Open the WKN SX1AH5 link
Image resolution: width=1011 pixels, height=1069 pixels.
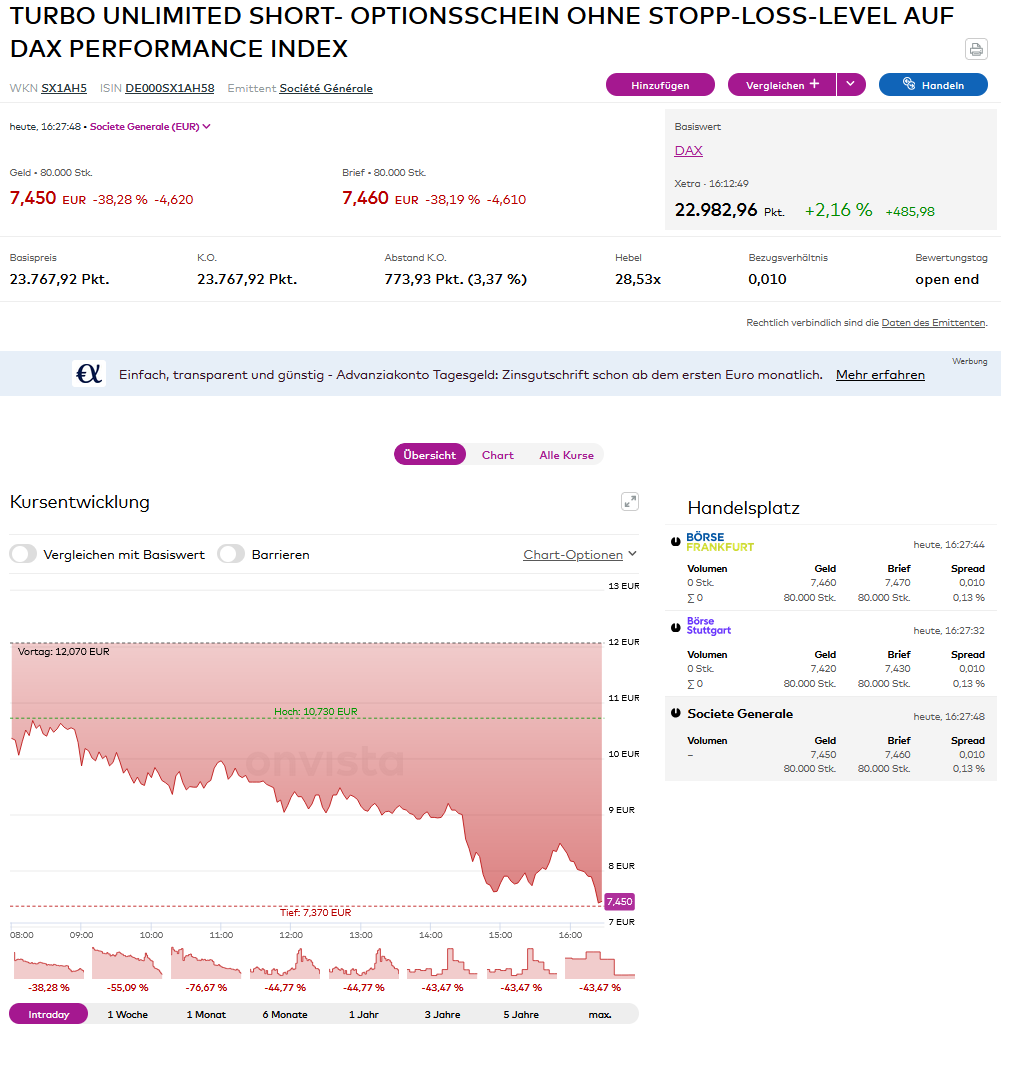click(65, 89)
